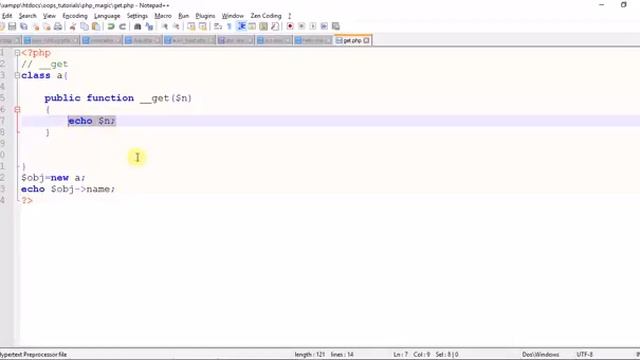Toggle the Word Wrap toolbar icon
This screenshot has height=360, width=640.
click(x=218, y=27)
